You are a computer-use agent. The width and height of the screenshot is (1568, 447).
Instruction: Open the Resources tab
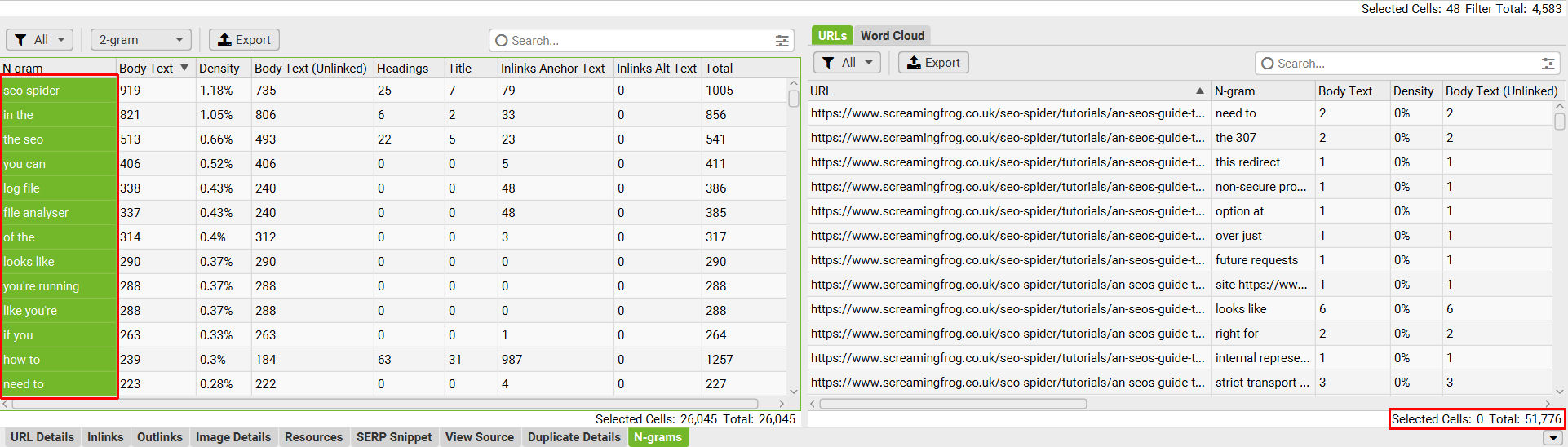(313, 437)
